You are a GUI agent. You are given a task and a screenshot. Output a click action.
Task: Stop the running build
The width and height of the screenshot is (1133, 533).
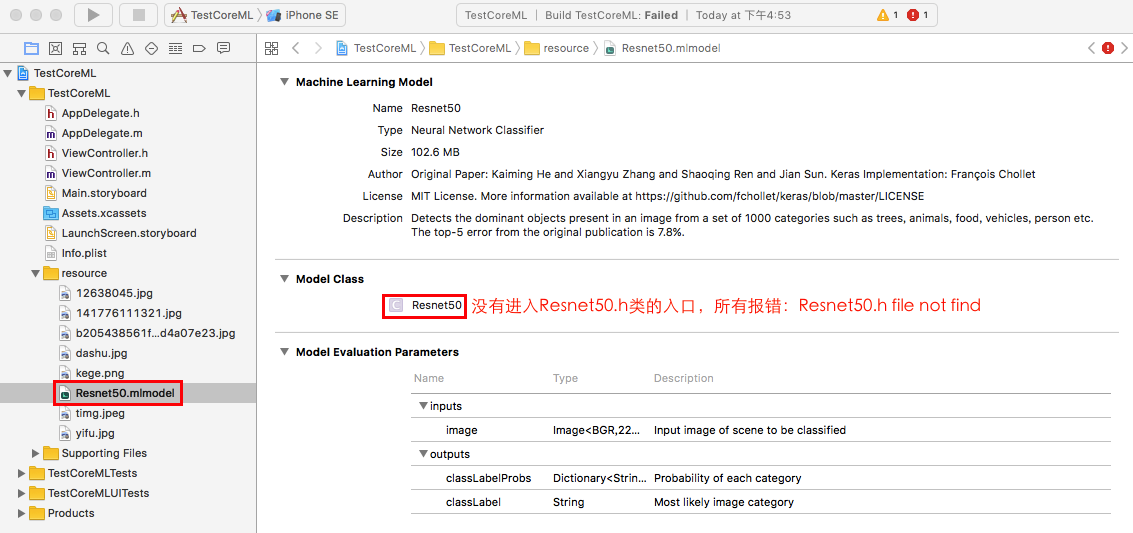(x=138, y=14)
